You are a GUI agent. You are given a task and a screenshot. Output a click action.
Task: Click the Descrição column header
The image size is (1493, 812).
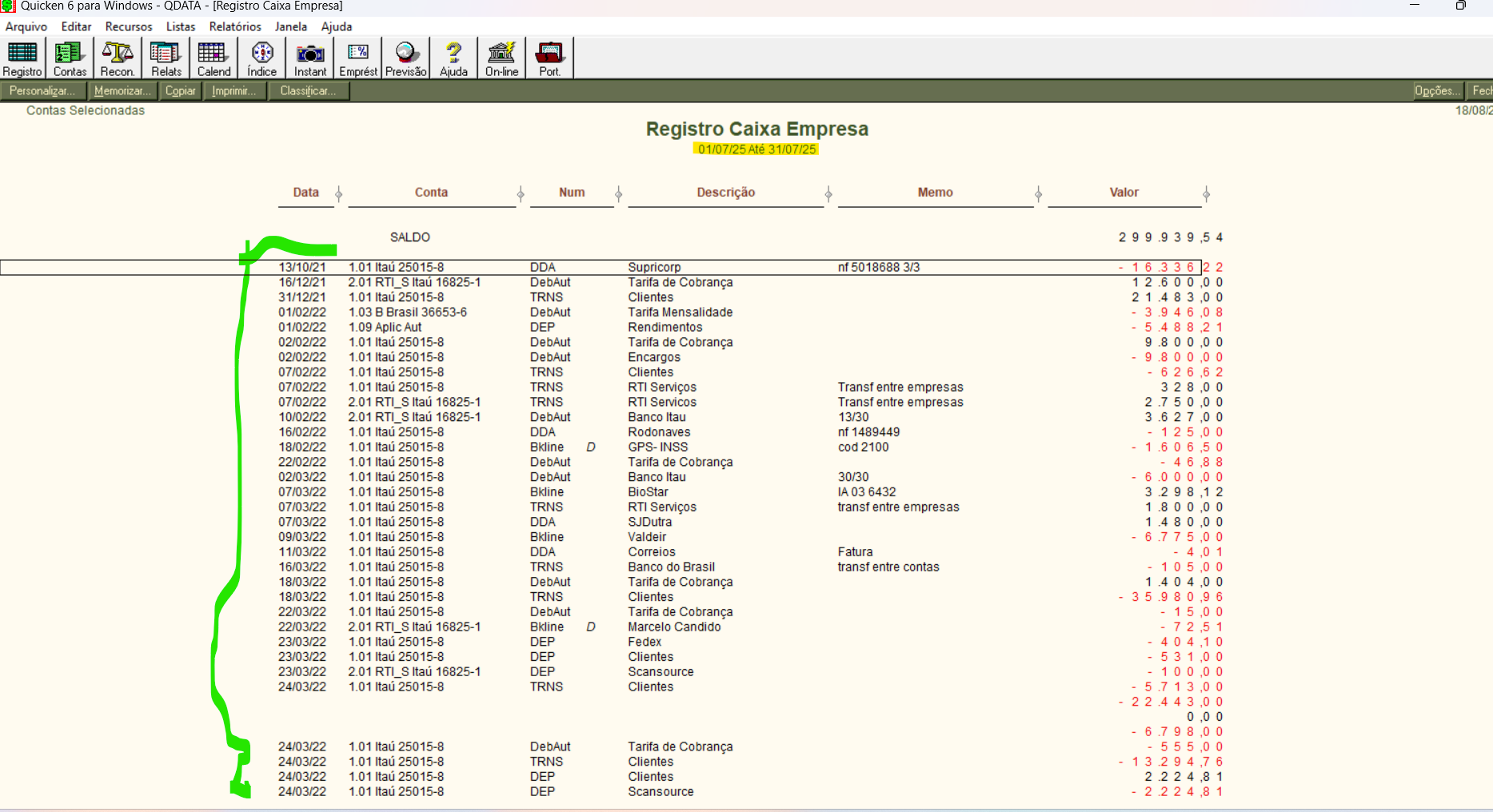(725, 193)
